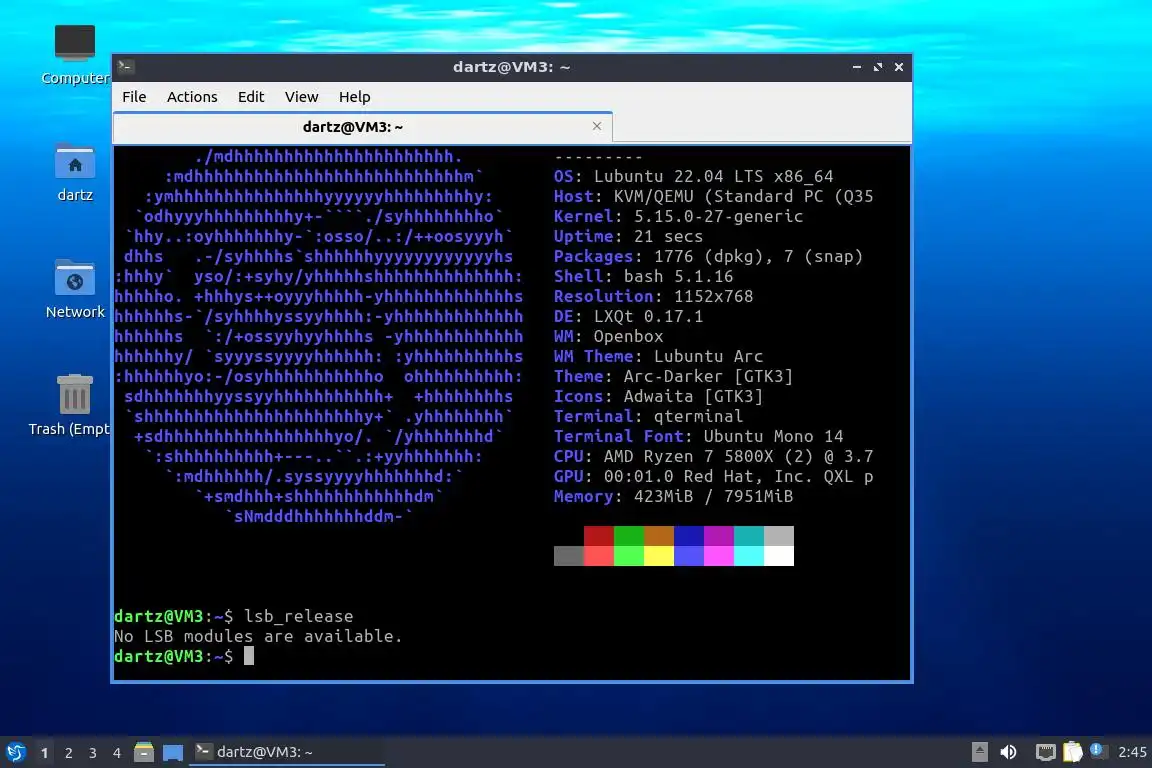Viewport: 1152px width, 768px height.
Task: Open the Lubuntu application menu
Action: [x=15, y=752]
